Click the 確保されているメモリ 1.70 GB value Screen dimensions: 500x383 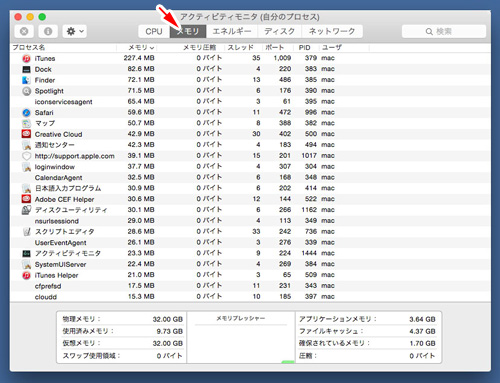[x=422, y=343]
